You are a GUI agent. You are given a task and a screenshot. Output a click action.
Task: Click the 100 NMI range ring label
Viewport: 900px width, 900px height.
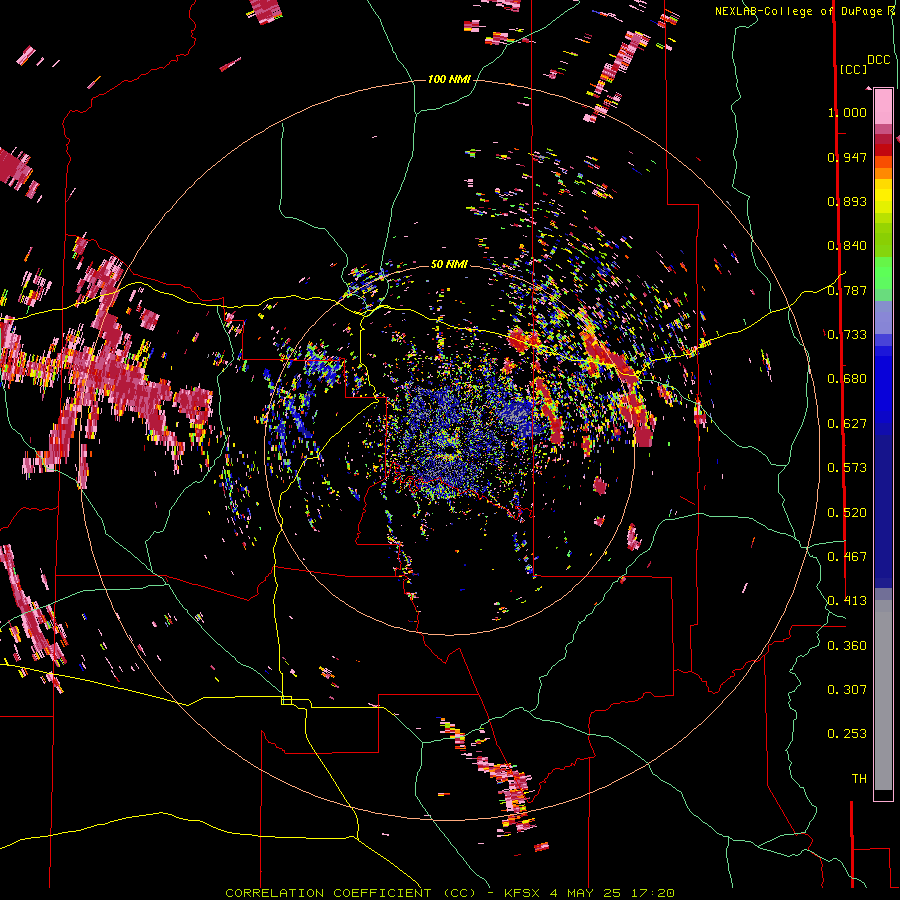coord(449,79)
